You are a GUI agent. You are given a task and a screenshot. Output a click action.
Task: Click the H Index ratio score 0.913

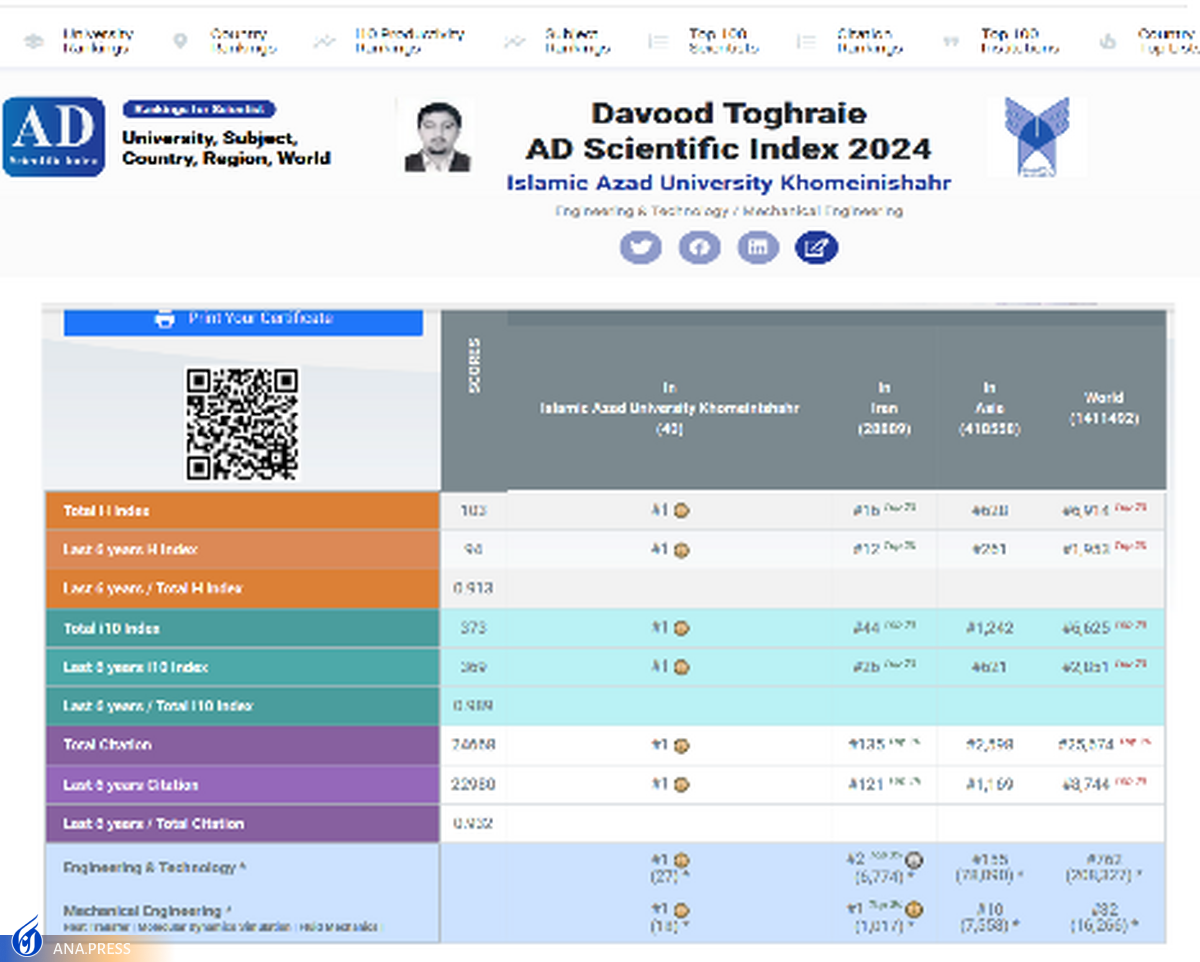pyautogui.click(x=473, y=589)
